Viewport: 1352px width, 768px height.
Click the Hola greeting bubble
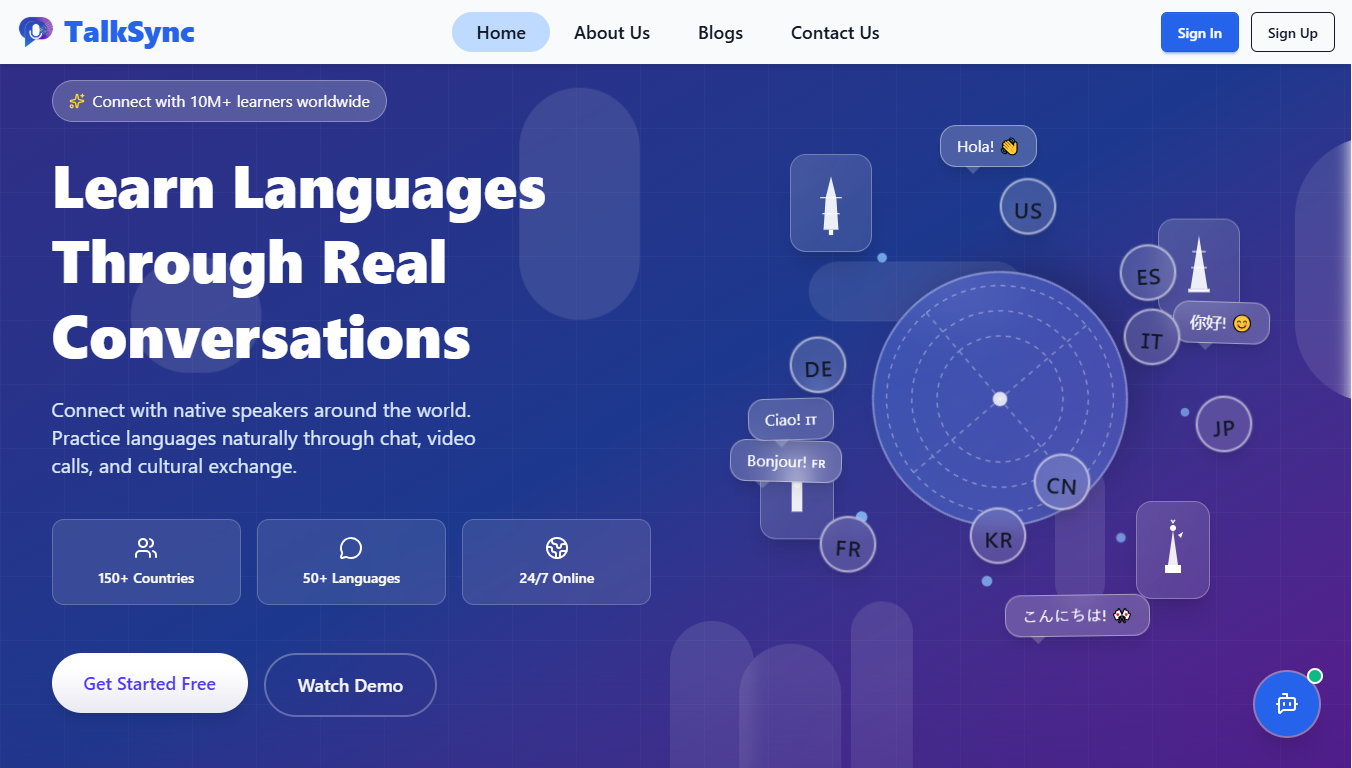(x=987, y=145)
